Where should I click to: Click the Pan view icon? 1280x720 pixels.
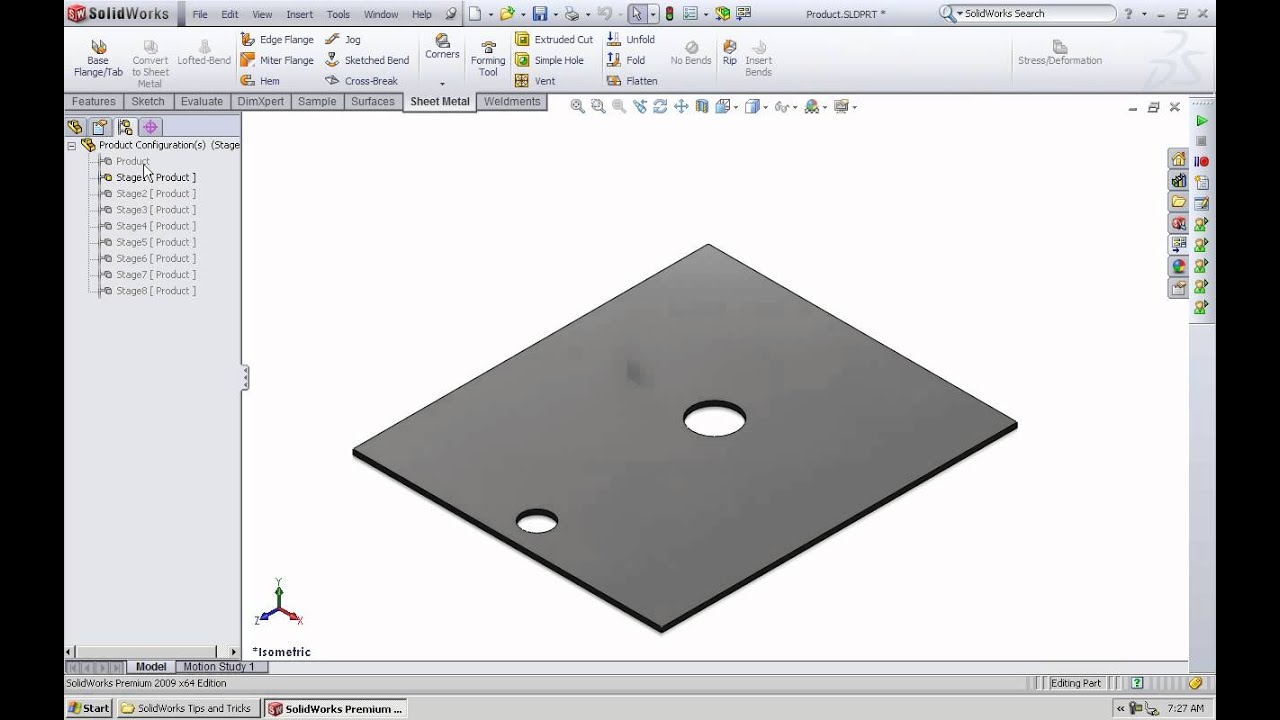(x=681, y=107)
